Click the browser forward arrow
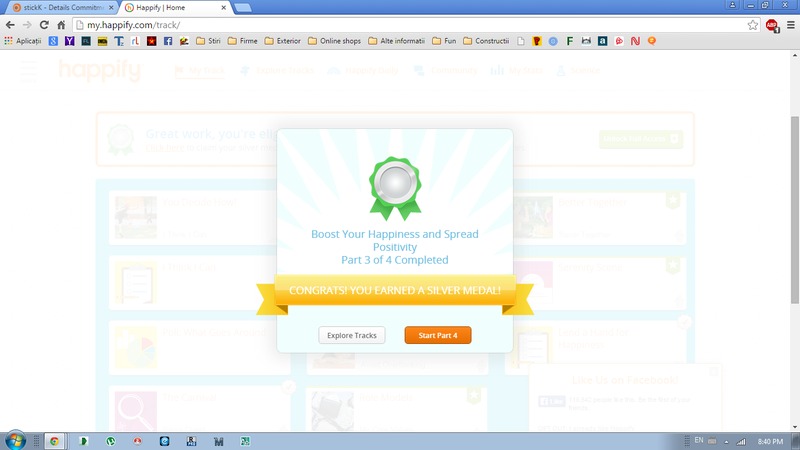Screen dimensions: 800x450 27,24
